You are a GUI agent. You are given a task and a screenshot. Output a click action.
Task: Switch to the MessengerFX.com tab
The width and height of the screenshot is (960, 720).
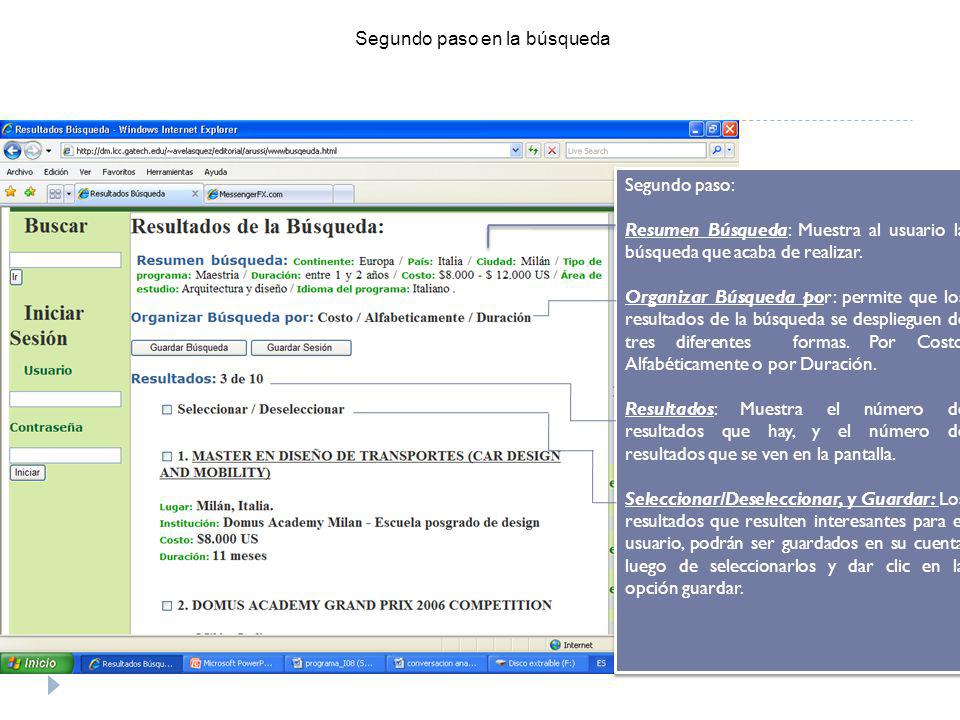click(x=268, y=194)
